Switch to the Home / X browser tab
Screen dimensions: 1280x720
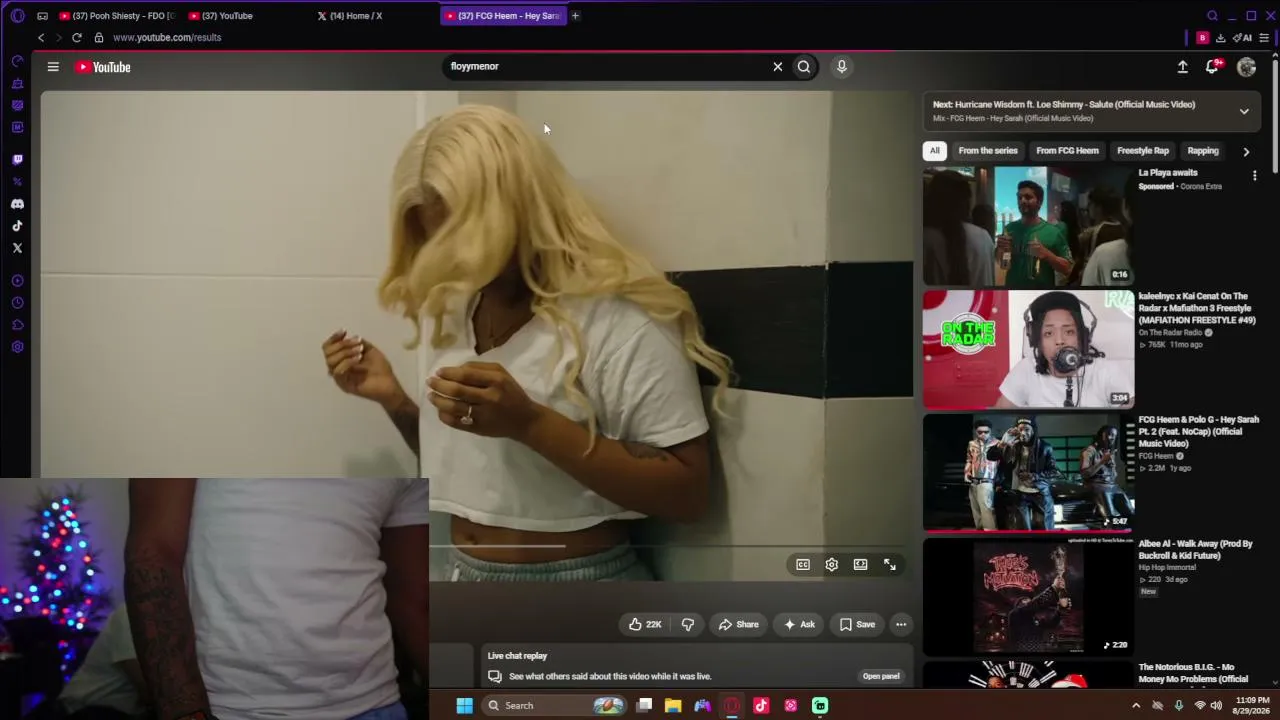[x=350, y=16]
